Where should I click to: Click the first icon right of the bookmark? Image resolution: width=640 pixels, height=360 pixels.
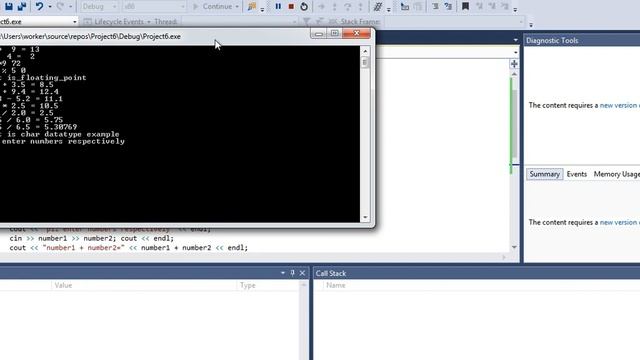tap(479, 6)
